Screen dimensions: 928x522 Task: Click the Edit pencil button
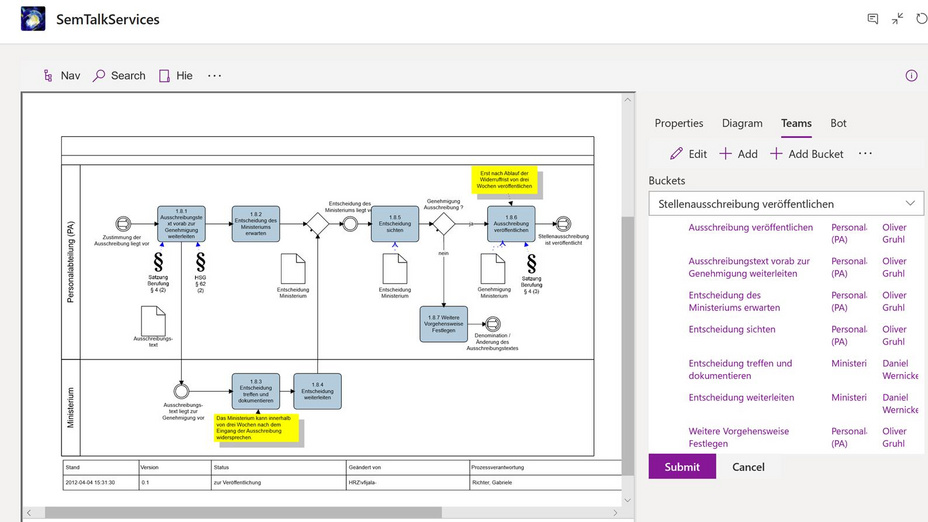click(688, 154)
